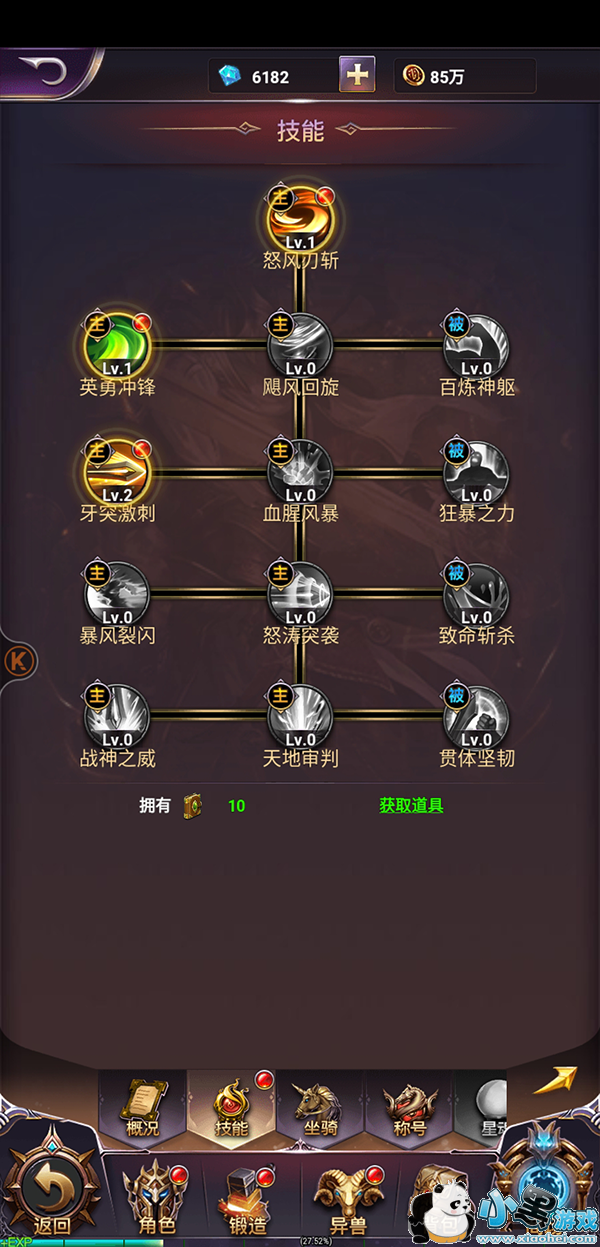Select the 血腥风暴 skill icon
The width and height of the screenshot is (600, 1247).
(300, 471)
